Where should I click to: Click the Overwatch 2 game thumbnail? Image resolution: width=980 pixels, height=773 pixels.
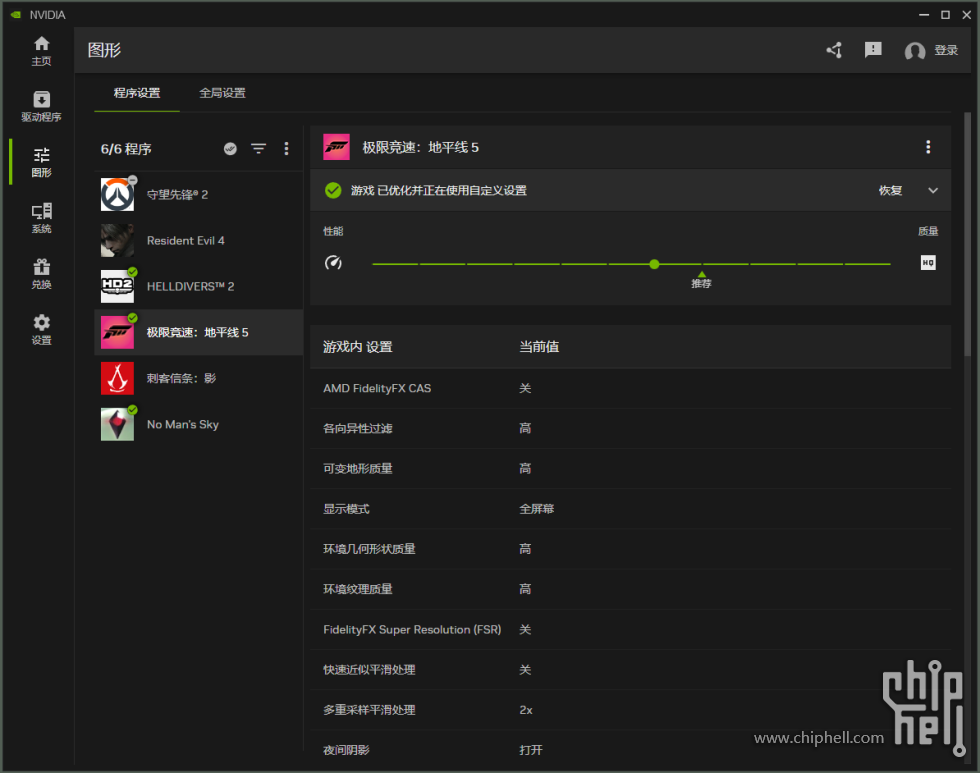click(x=118, y=194)
